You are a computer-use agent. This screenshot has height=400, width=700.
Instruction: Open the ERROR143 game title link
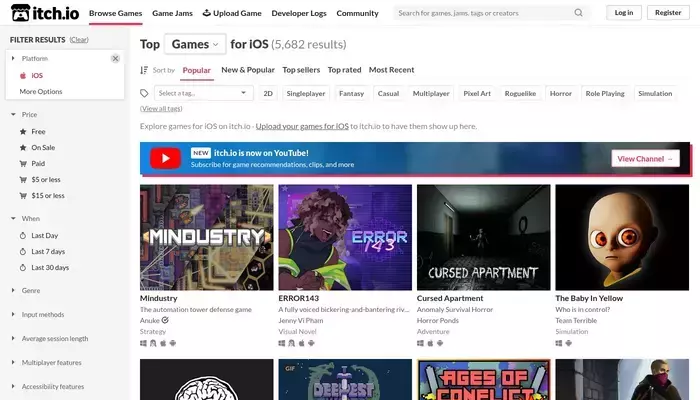pyautogui.click(x=299, y=298)
